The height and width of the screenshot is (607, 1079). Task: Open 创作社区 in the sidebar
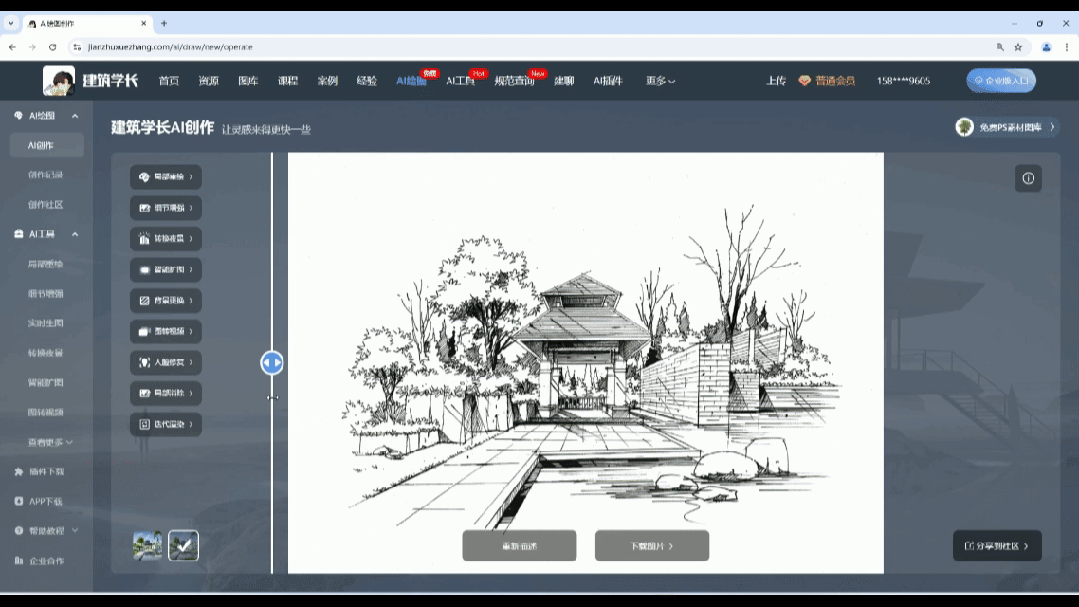coord(45,204)
